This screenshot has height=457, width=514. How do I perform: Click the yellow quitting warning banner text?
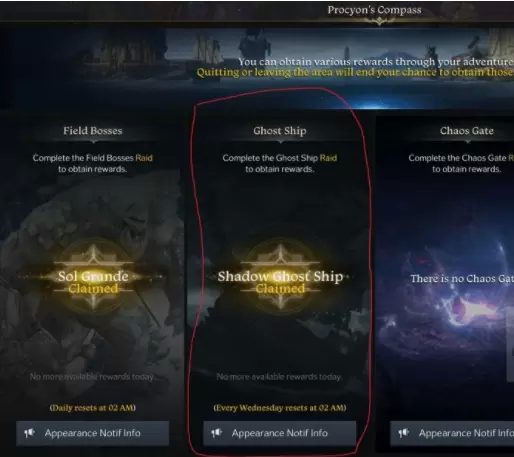(355, 72)
